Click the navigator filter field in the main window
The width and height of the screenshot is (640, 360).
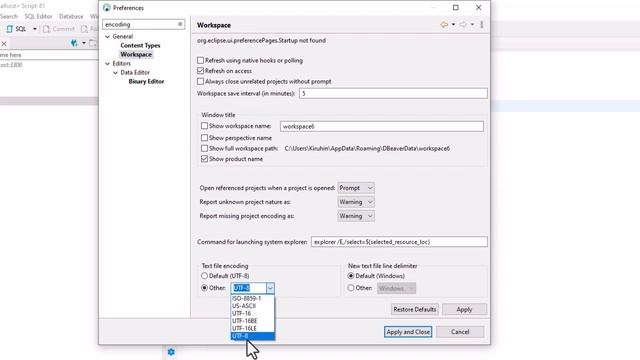point(49,55)
